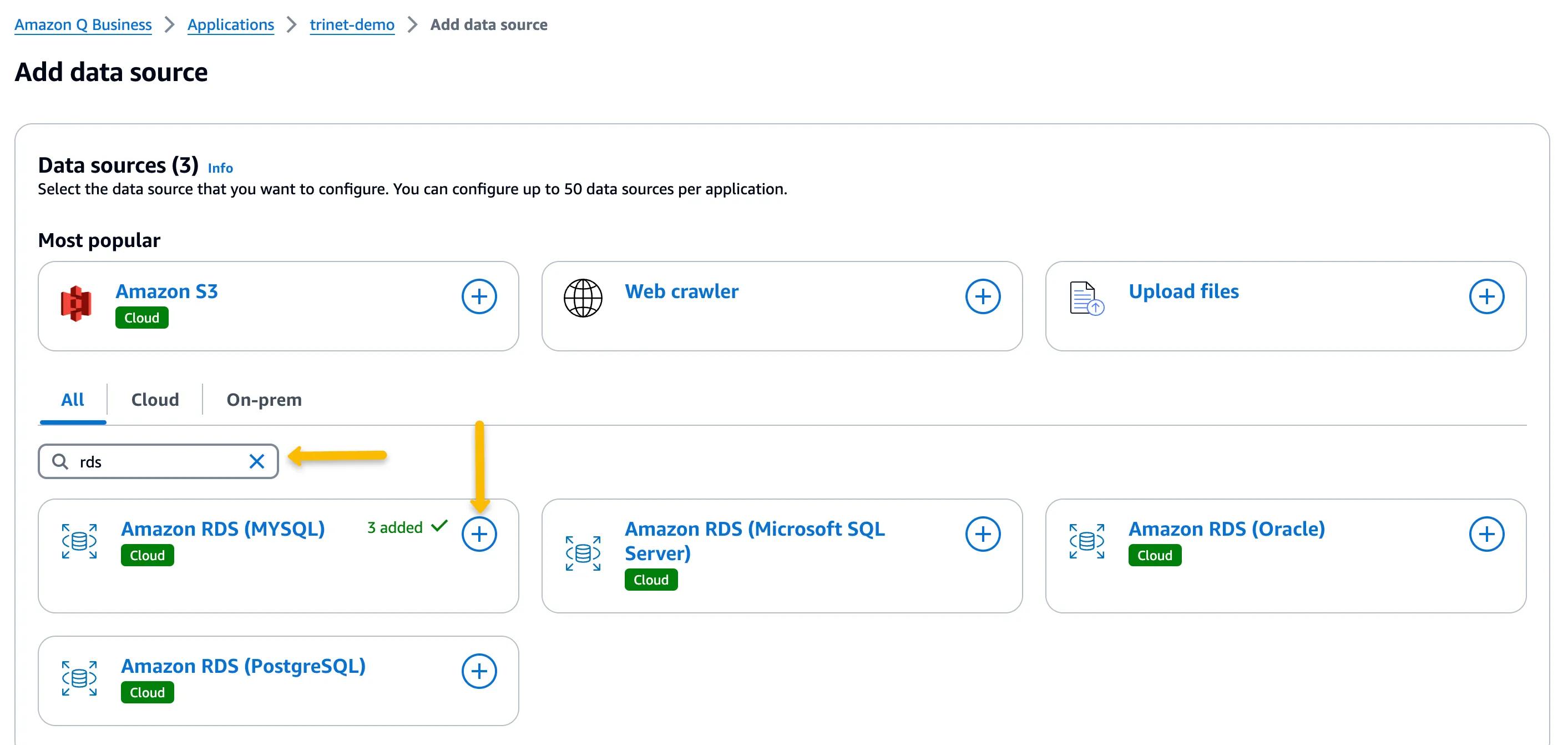Open the Upload files title link
Image resolution: width=1568 pixels, height=745 pixels.
pos(1183,291)
